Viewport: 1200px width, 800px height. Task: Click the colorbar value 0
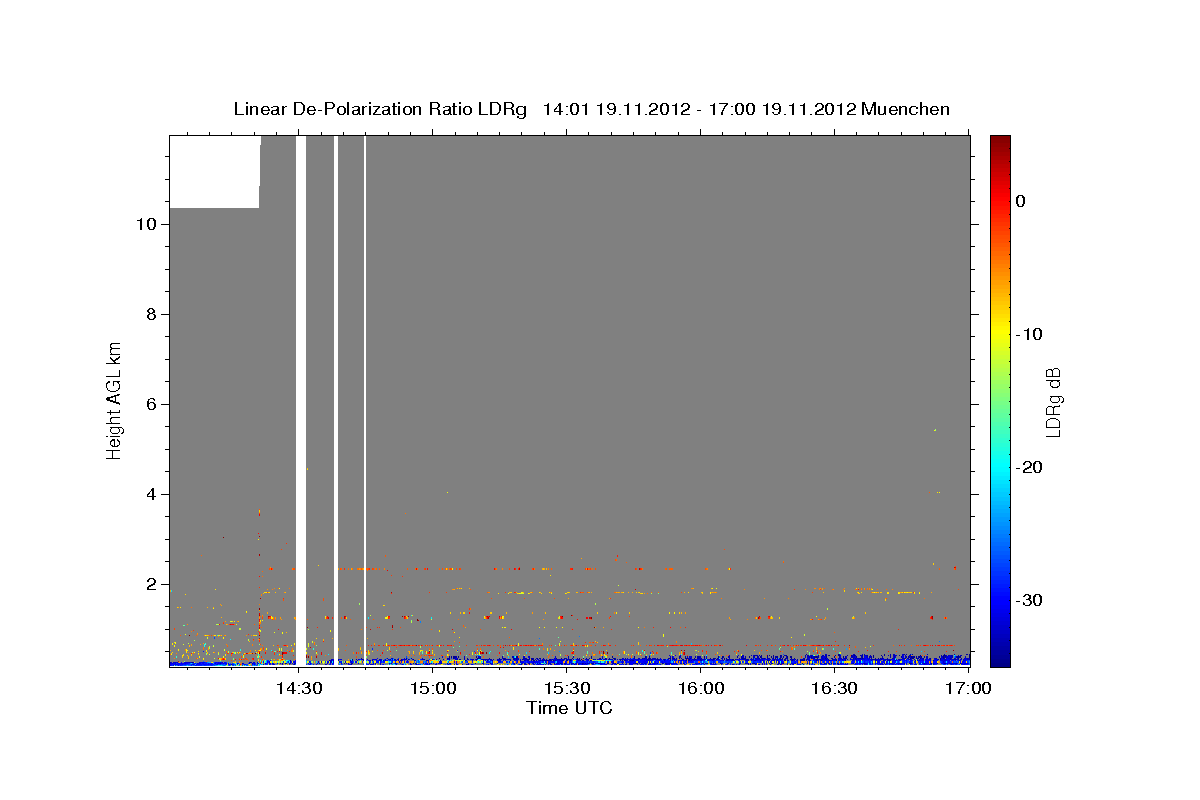coord(1021,201)
